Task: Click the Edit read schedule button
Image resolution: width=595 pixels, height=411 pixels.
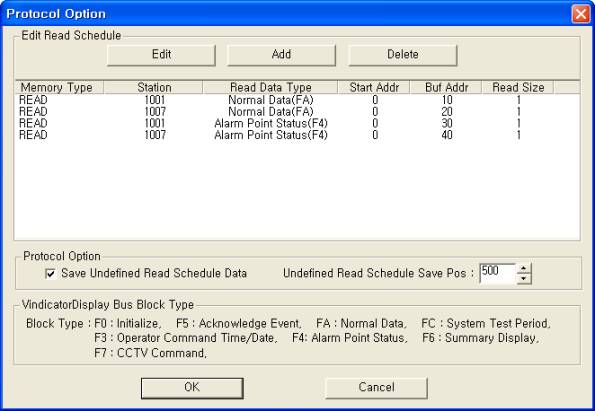Action: tap(161, 55)
